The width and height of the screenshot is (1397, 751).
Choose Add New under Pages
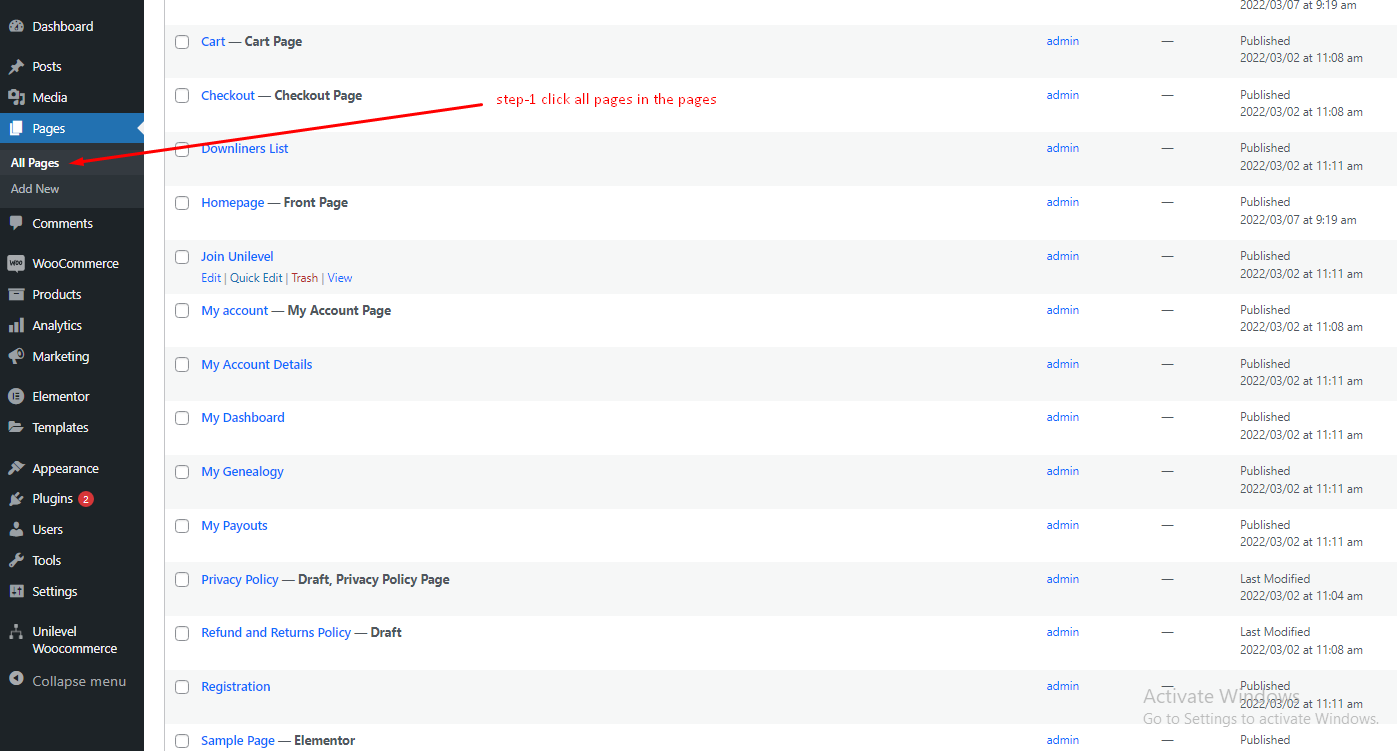[x=35, y=189]
